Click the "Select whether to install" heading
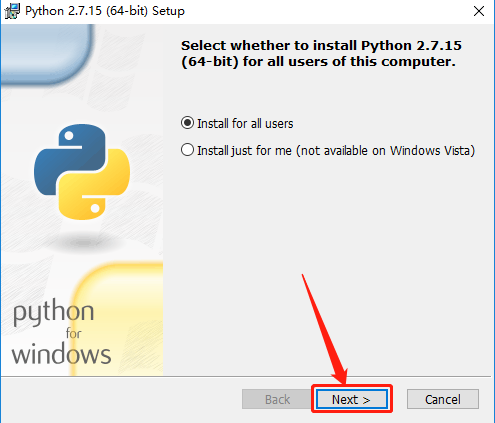 (x=321, y=53)
